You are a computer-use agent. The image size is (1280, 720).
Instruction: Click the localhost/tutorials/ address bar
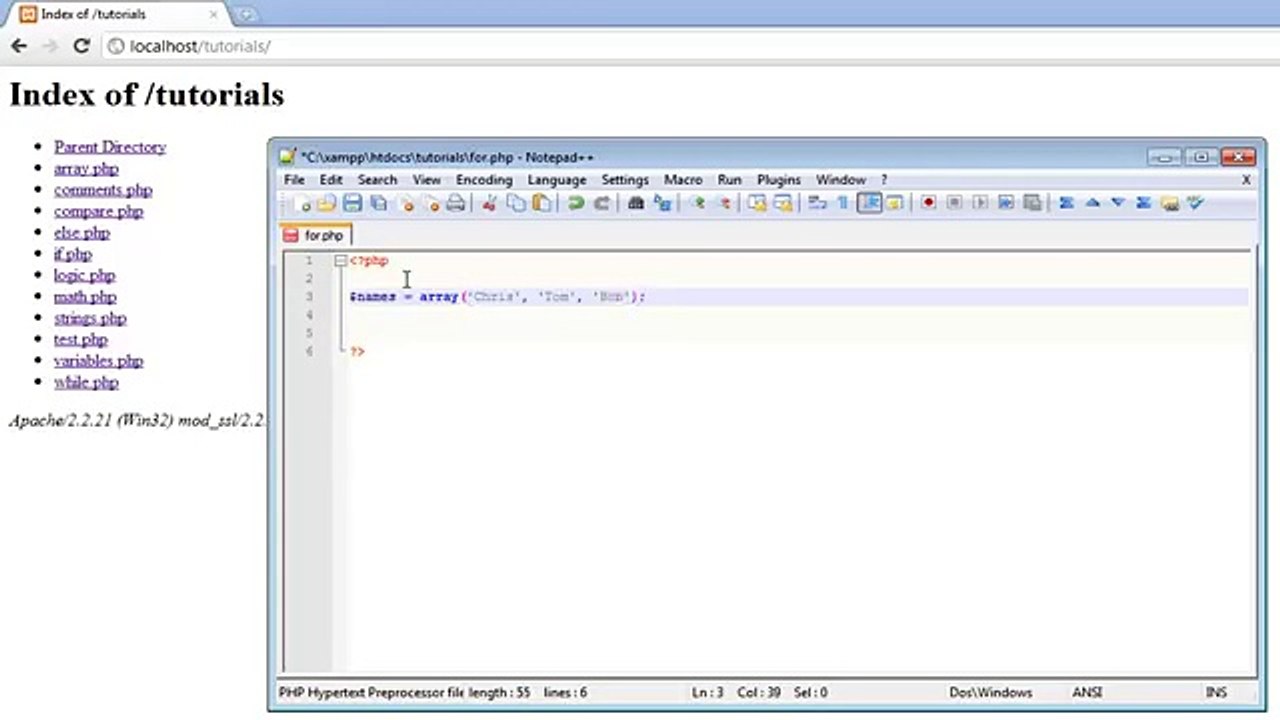tap(690, 46)
